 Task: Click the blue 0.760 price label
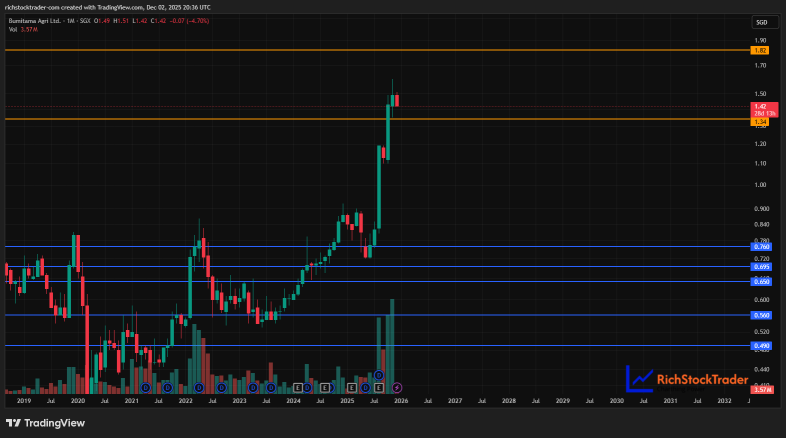(x=761, y=247)
